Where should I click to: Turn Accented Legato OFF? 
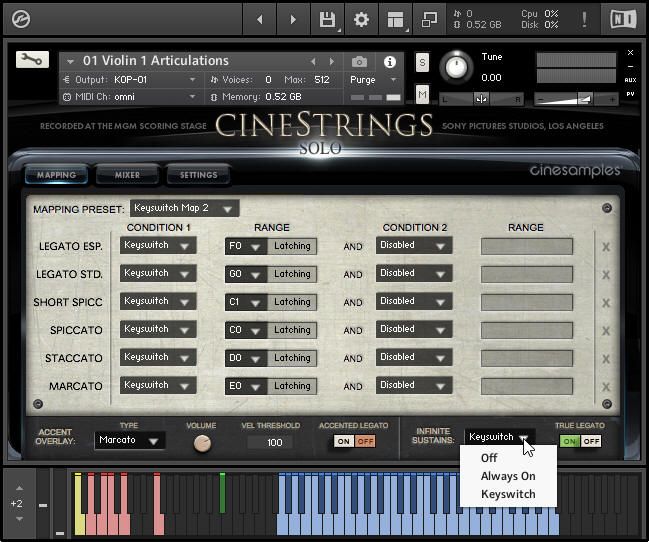coord(365,441)
